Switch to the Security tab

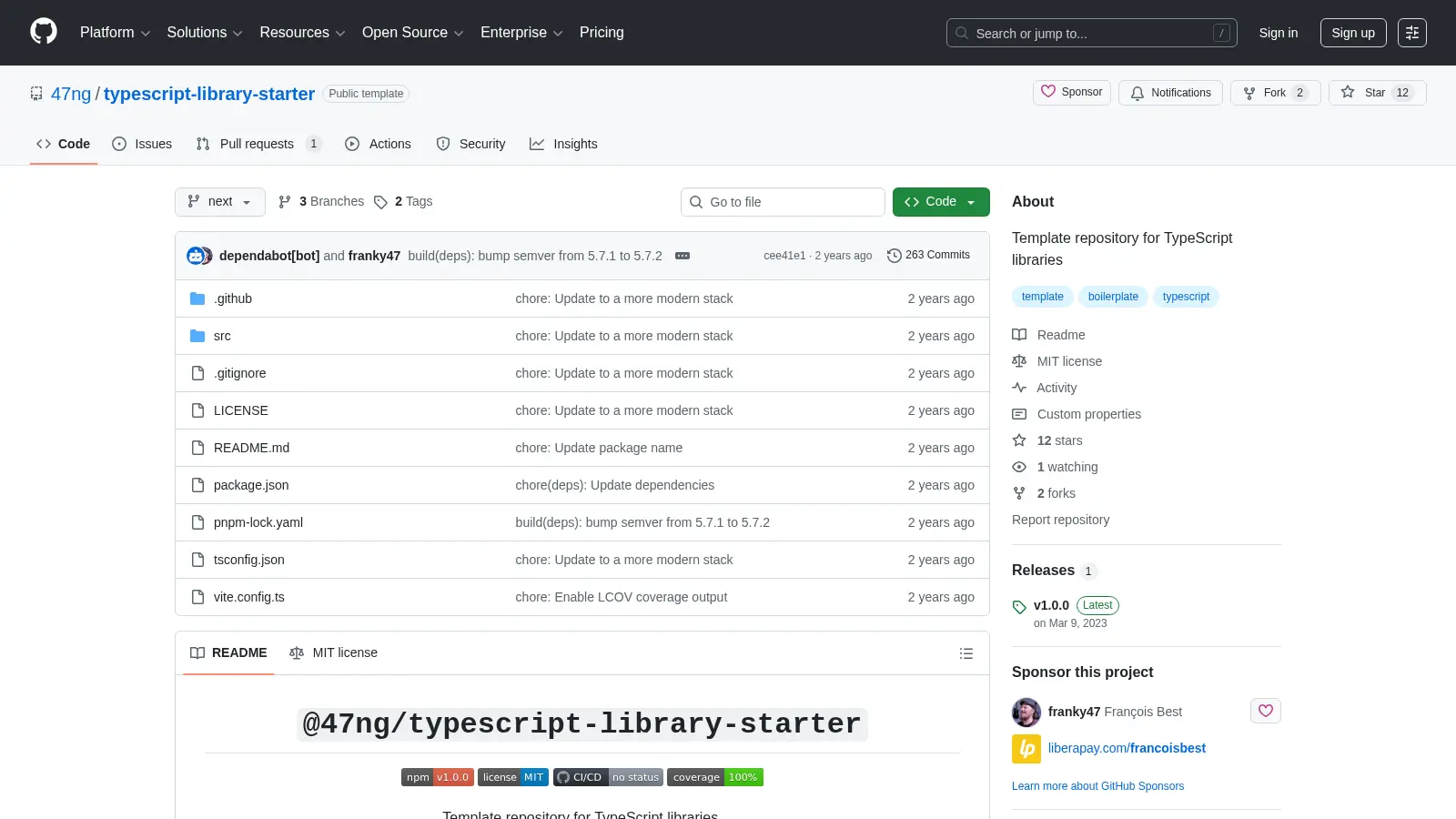pyautogui.click(x=471, y=144)
